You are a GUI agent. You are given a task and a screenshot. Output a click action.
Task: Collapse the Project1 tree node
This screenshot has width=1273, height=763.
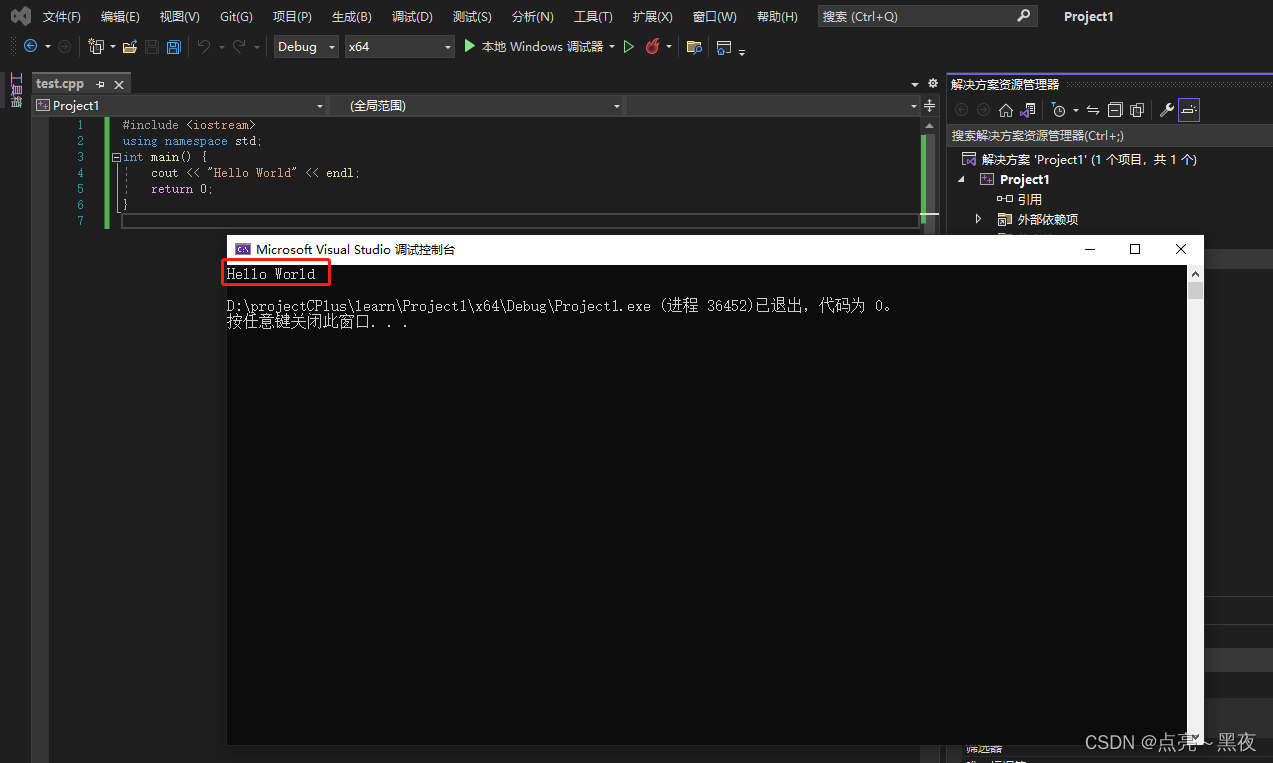point(962,179)
